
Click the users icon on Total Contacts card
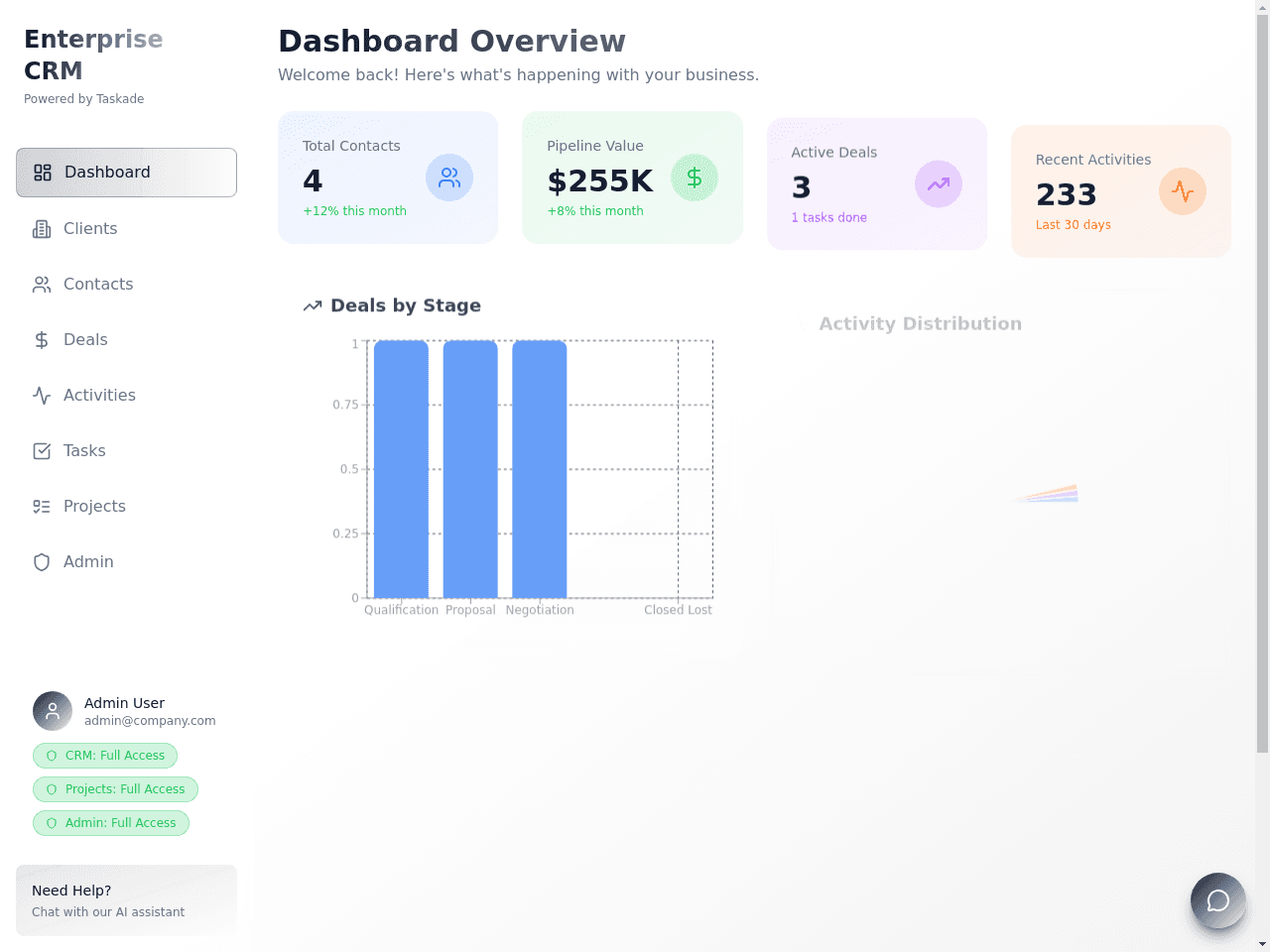pos(449,178)
